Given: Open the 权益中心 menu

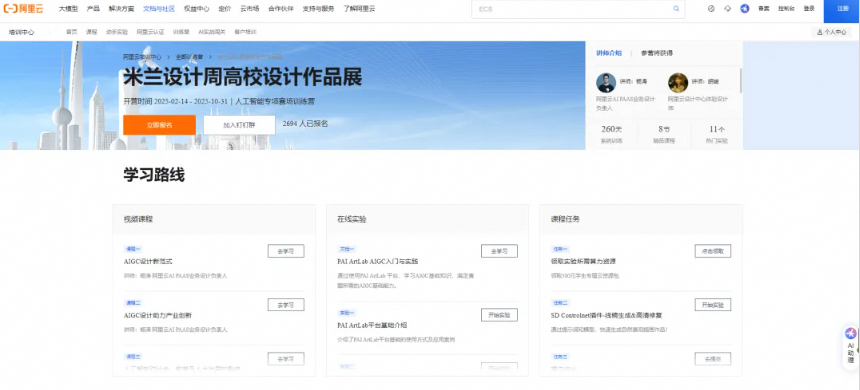Looking at the screenshot, I should 196,9.
